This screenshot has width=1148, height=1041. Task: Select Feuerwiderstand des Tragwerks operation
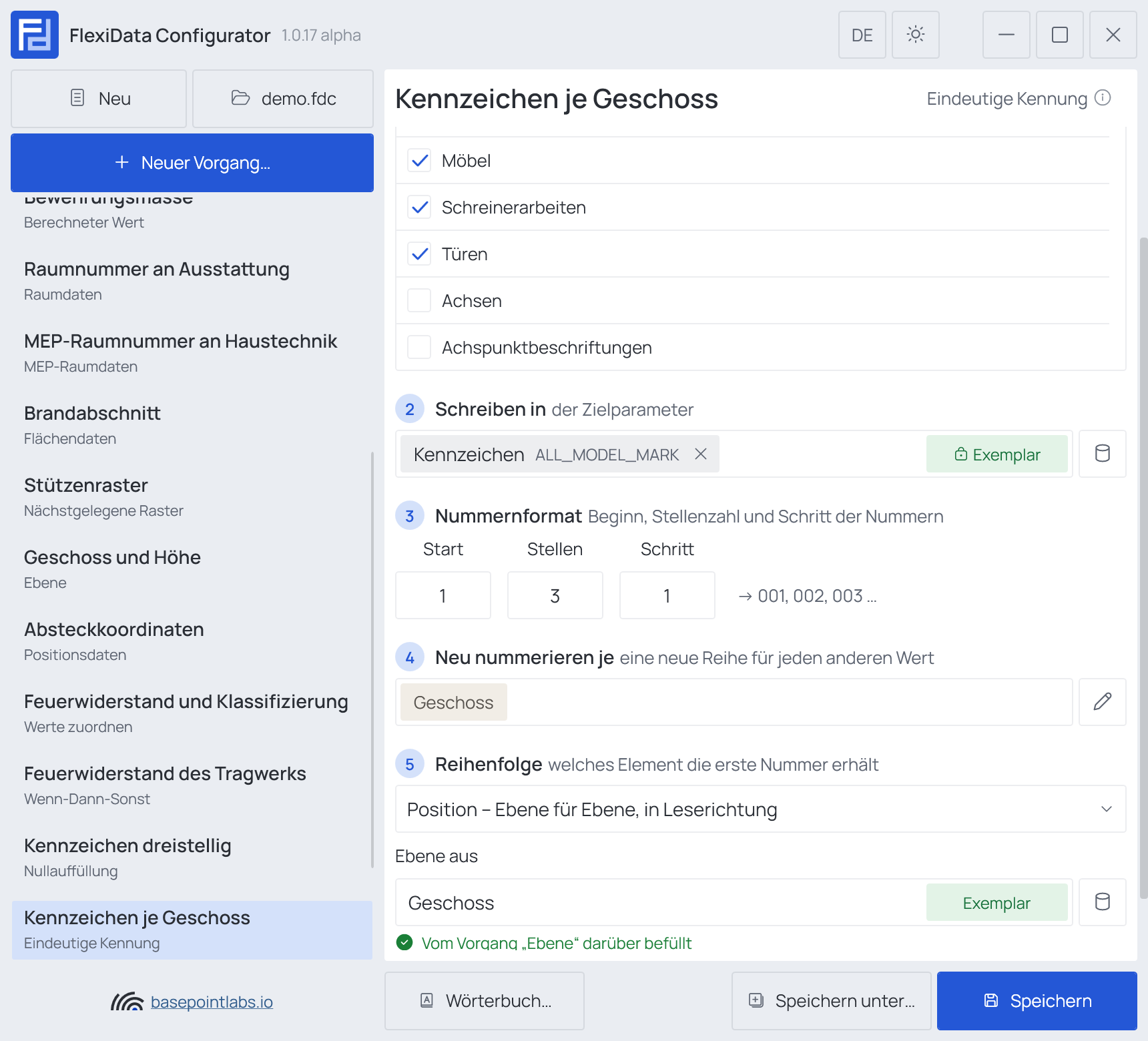(192, 785)
